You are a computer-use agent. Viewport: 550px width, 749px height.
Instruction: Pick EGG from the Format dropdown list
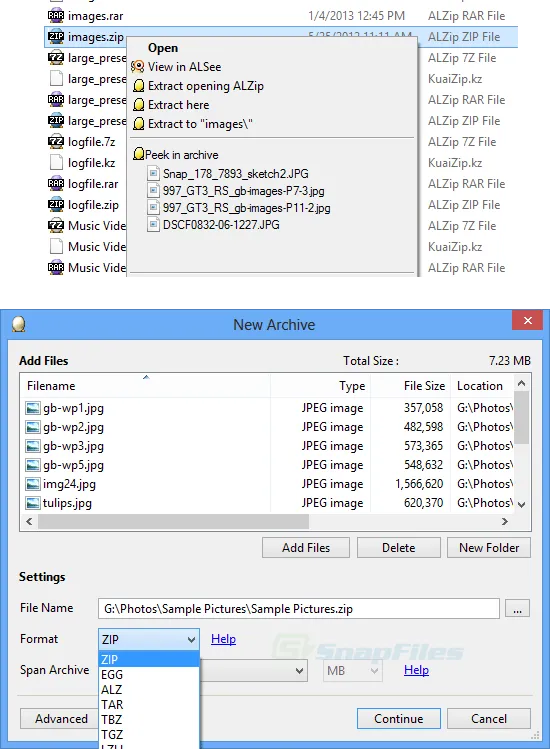(149, 674)
